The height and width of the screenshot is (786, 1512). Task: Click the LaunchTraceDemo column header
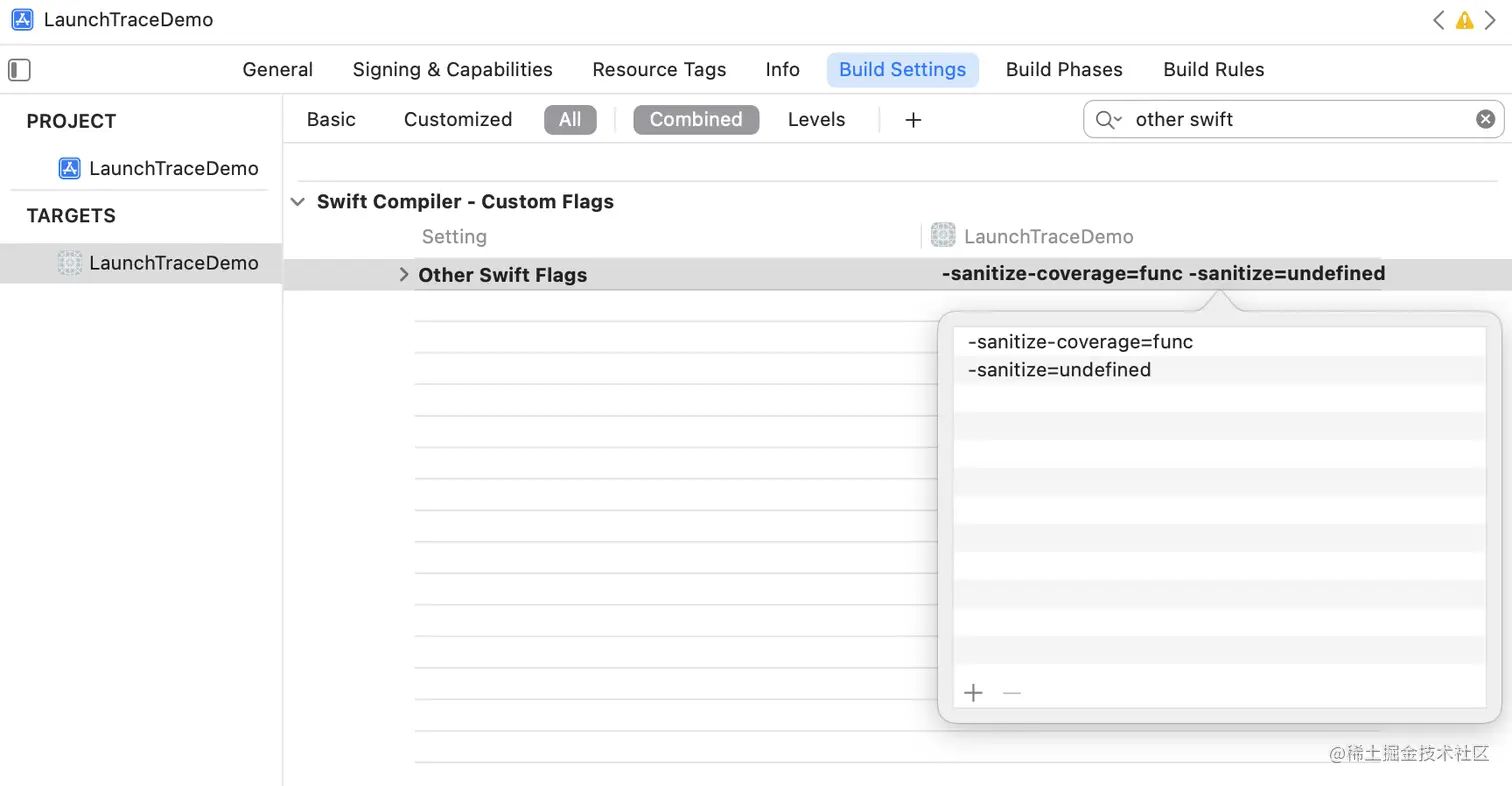[1048, 237]
